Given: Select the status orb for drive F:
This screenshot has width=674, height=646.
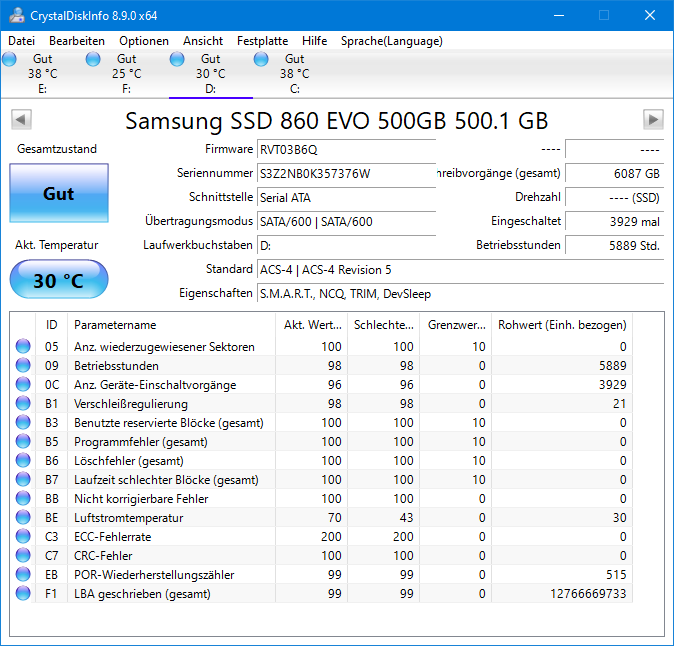Looking at the screenshot, I should pyautogui.click(x=93, y=58).
